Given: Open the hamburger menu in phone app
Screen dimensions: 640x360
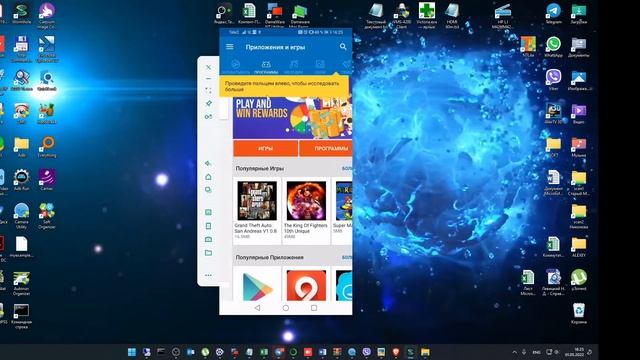Looking at the screenshot, I should coord(230,47).
